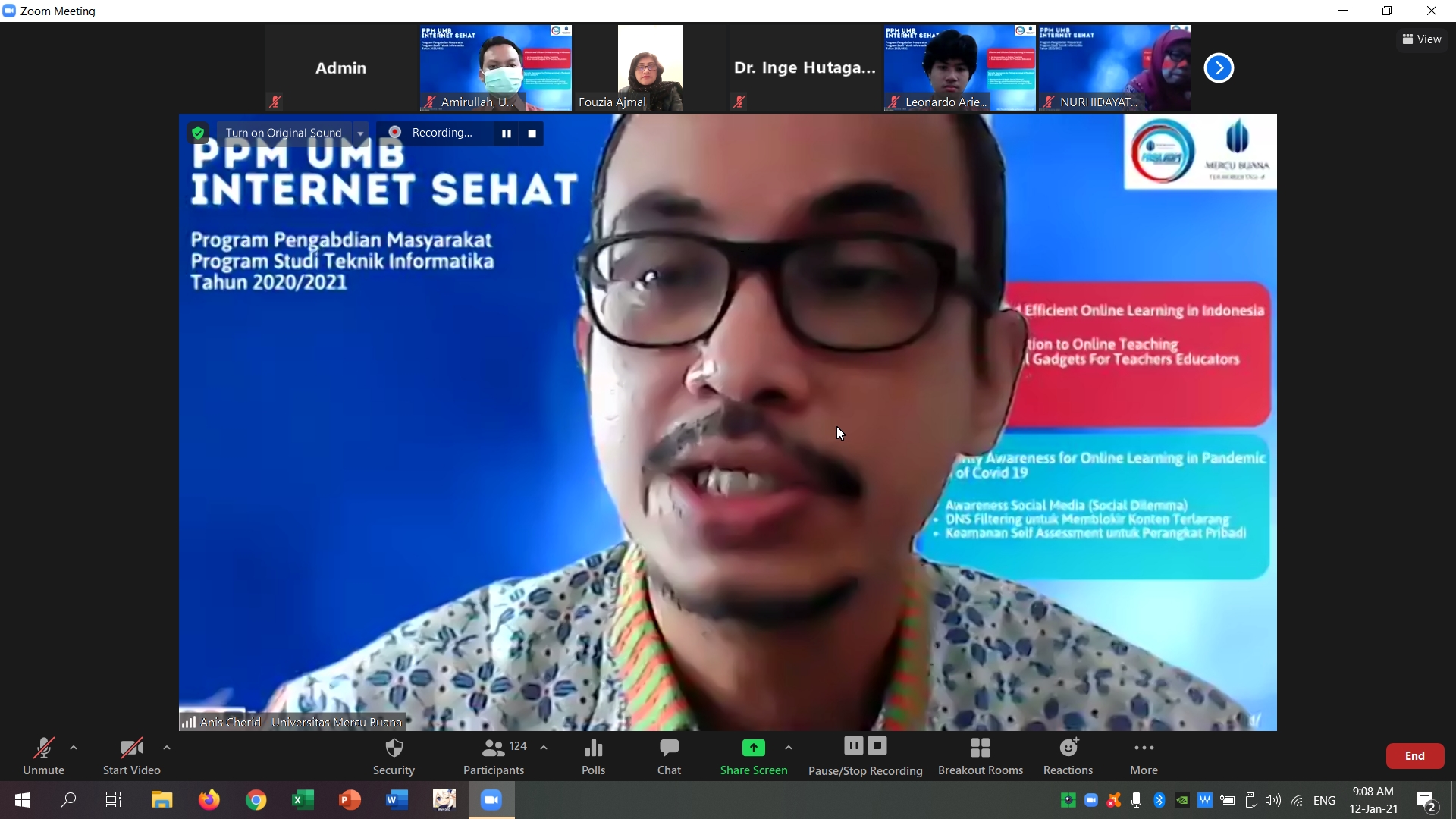This screenshot has height=819, width=1456.
Task: Select the Dr. Inge Hutaga... participant tile
Action: coord(805,68)
